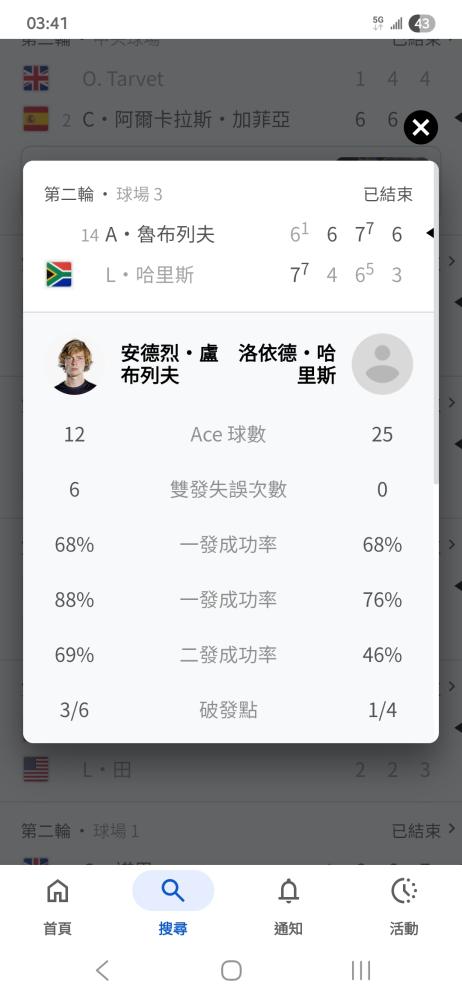Switch to the 搜尋 search tab
This screenshot has width=462, height=1000.
(x=173, y=906)
